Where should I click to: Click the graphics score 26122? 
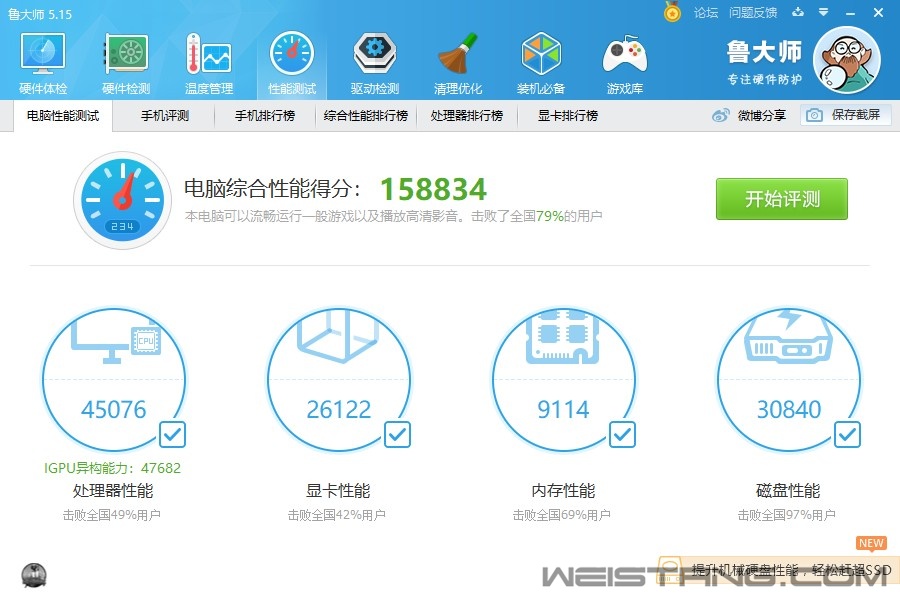point(339,410)
